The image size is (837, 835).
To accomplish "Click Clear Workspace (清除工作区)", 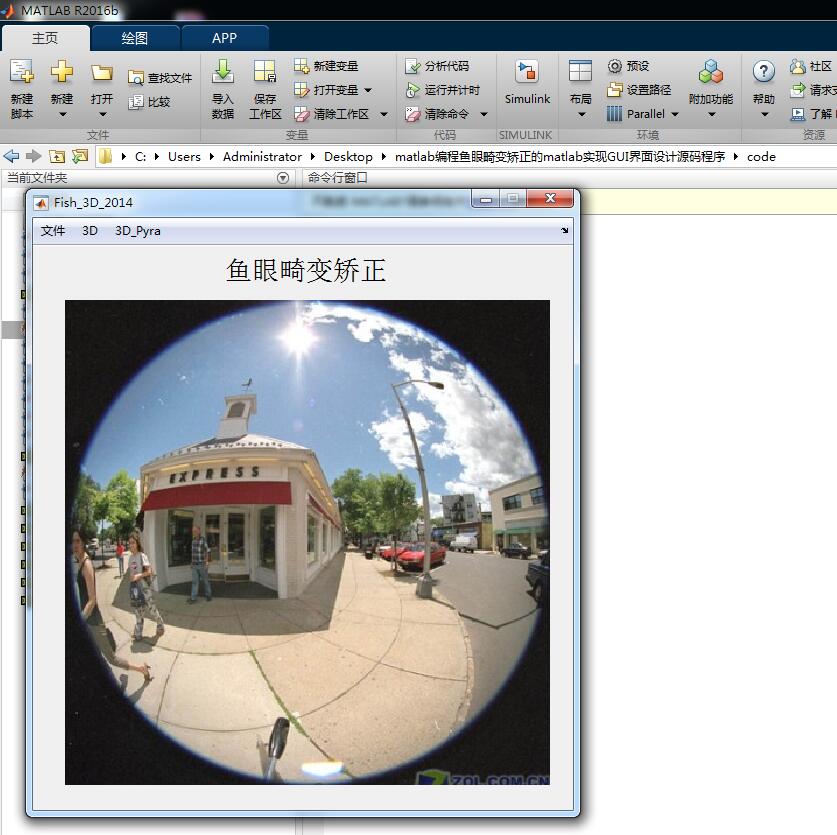I will point(331,114).
